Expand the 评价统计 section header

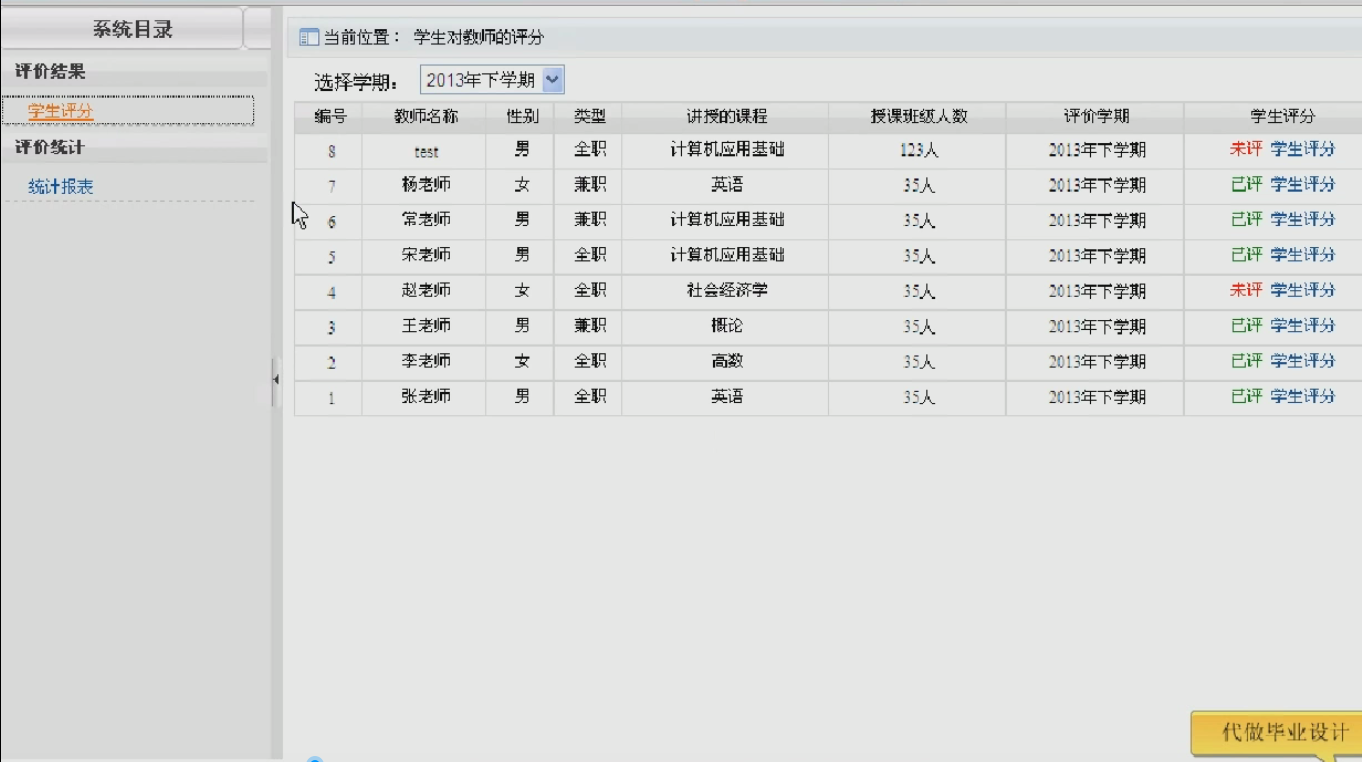tap(50, 148)
